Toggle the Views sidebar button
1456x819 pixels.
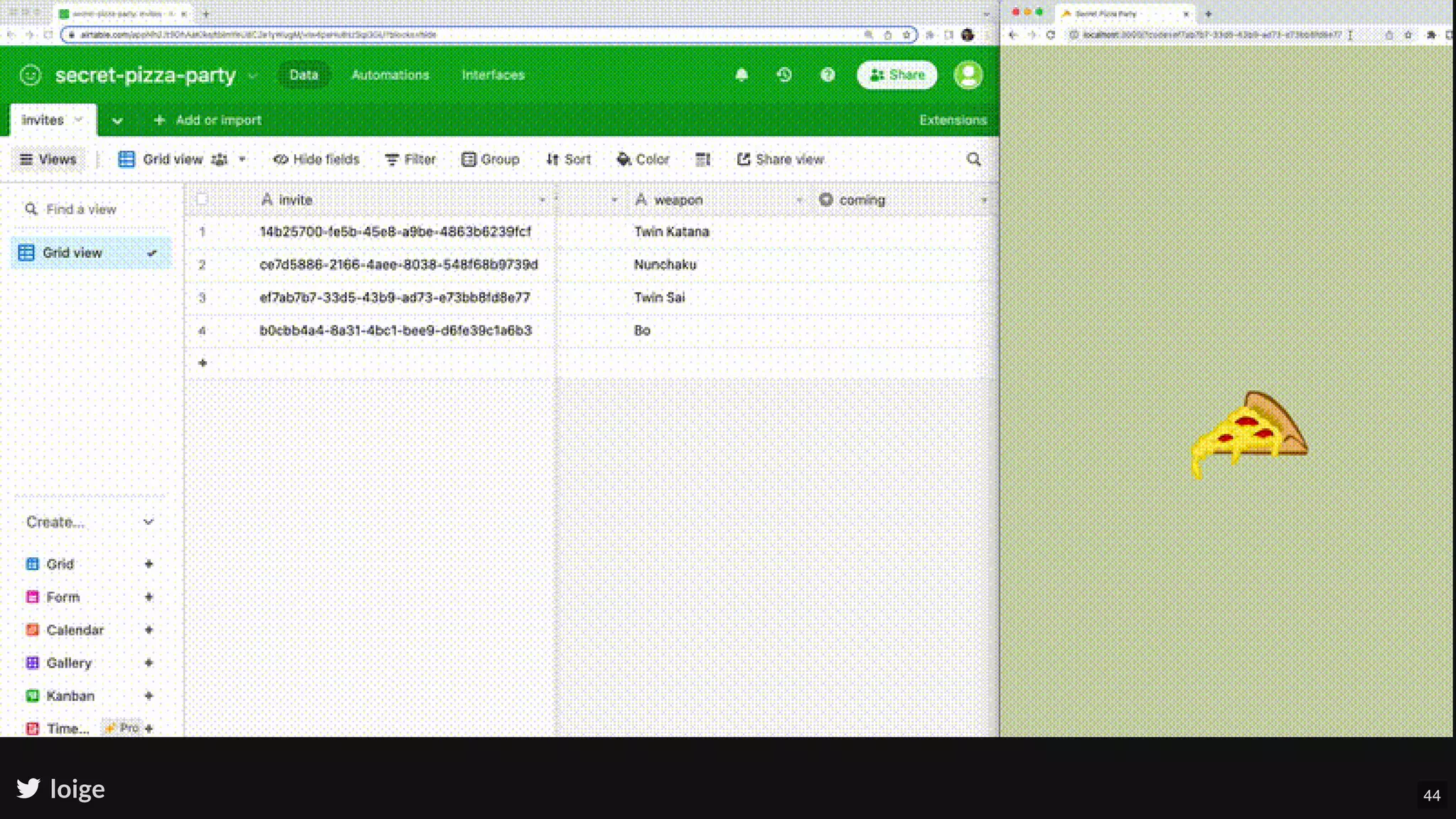tap(48, 159)
